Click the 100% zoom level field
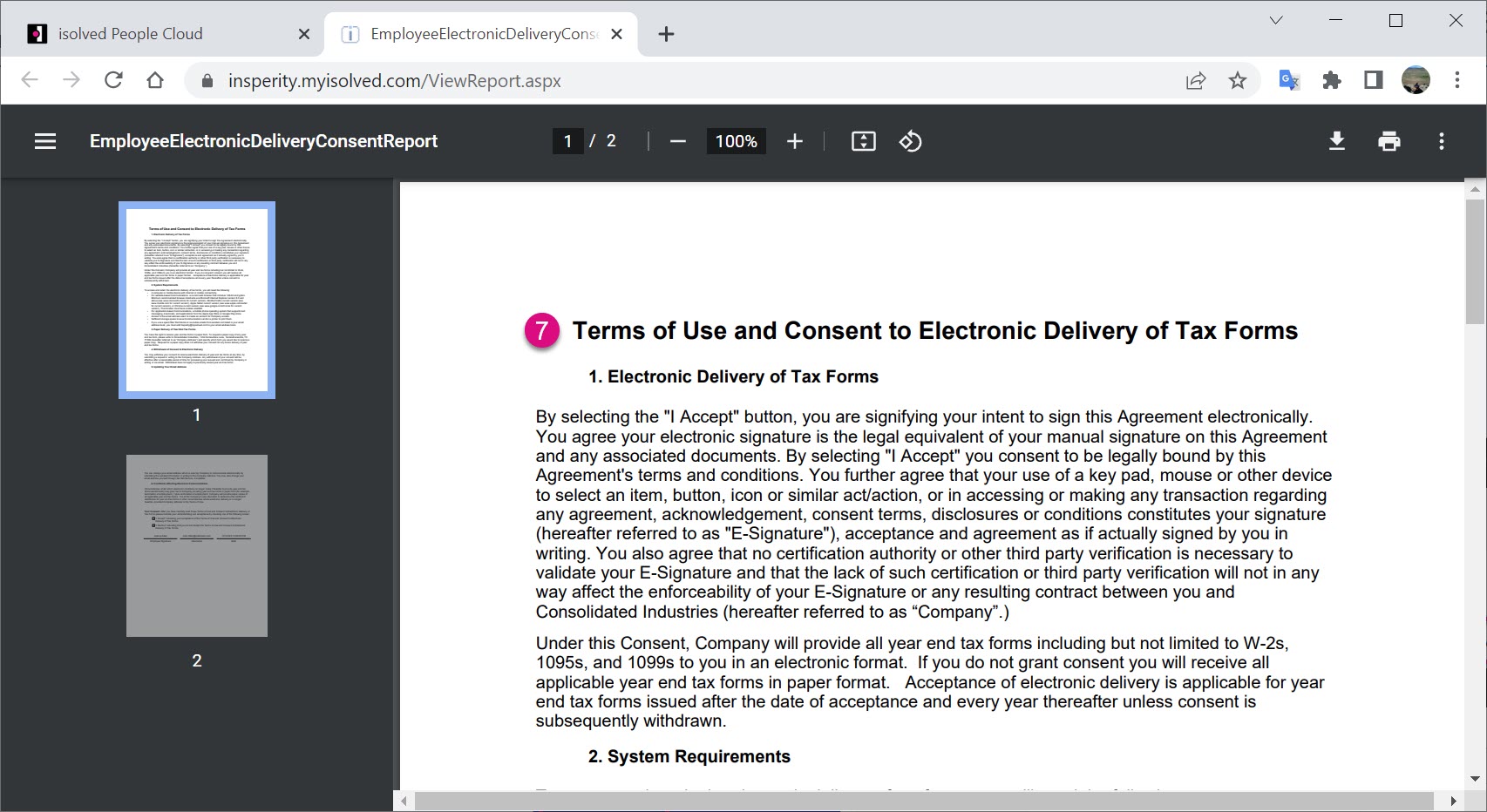The image size is (1487, 812). (x=736, y=141)
